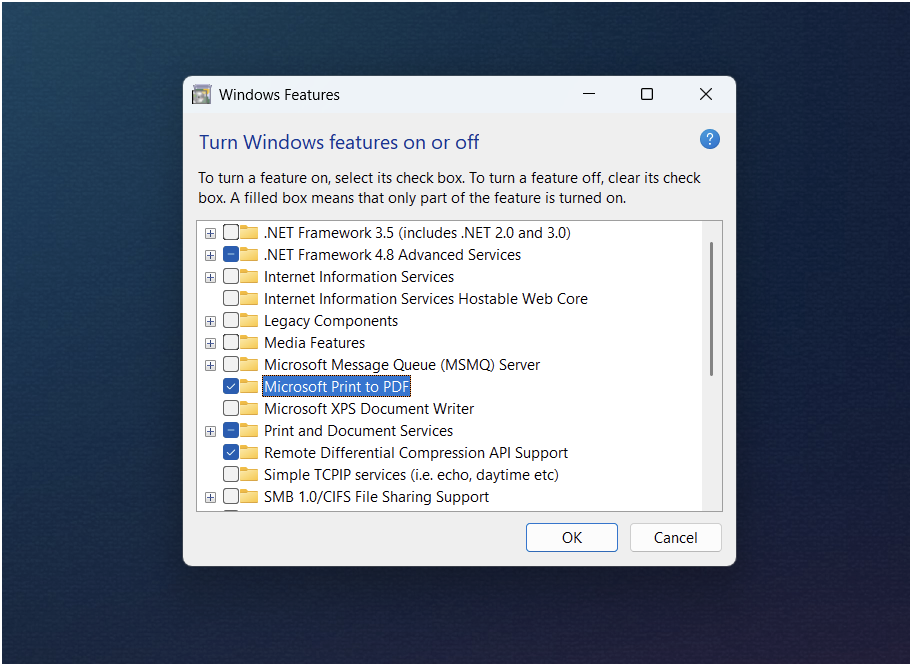The height and width of the screenshot is (666, 912).
Task: Click folder icon beside Hostable Web Core
Action: coord(249,298)
